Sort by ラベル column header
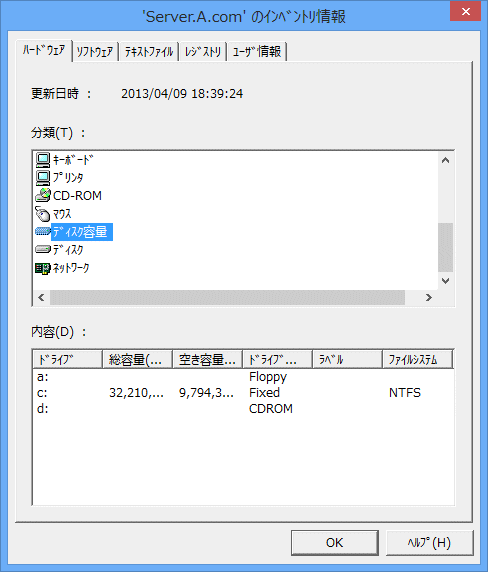The height and width of the screenshot is (572, 488). pyautogui.click(x=347, y=360)
